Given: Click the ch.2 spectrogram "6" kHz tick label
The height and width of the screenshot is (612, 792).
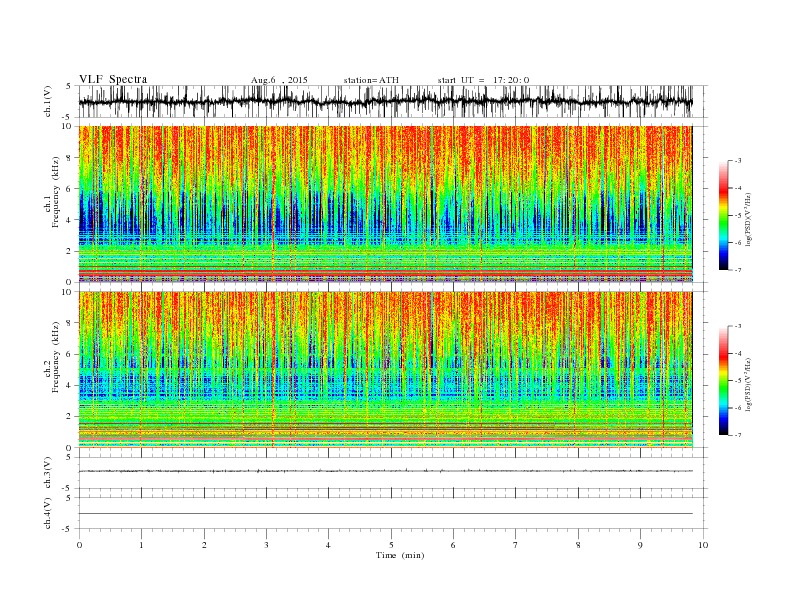Looking at the screenshot, I should (x=70, y=354).
